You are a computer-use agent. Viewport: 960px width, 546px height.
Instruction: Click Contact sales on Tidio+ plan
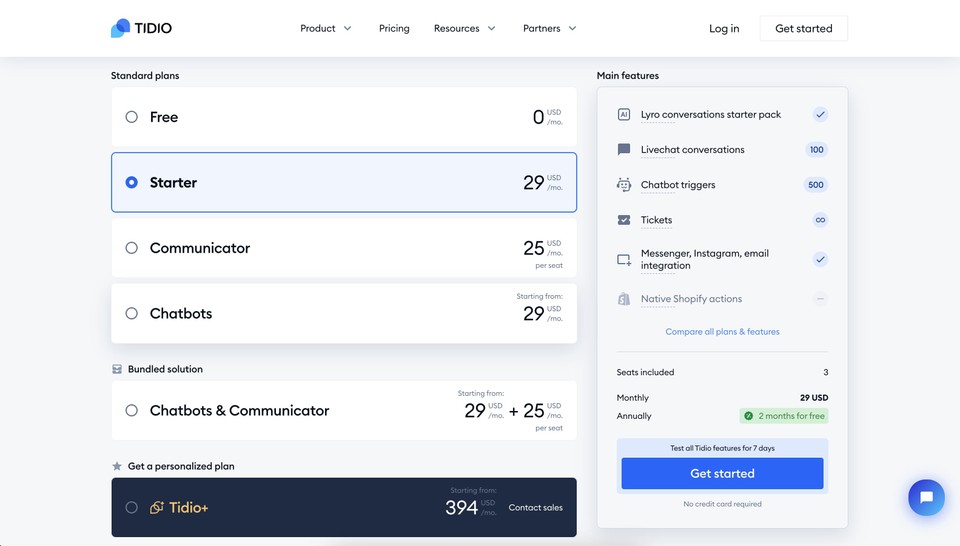[536, 507]
